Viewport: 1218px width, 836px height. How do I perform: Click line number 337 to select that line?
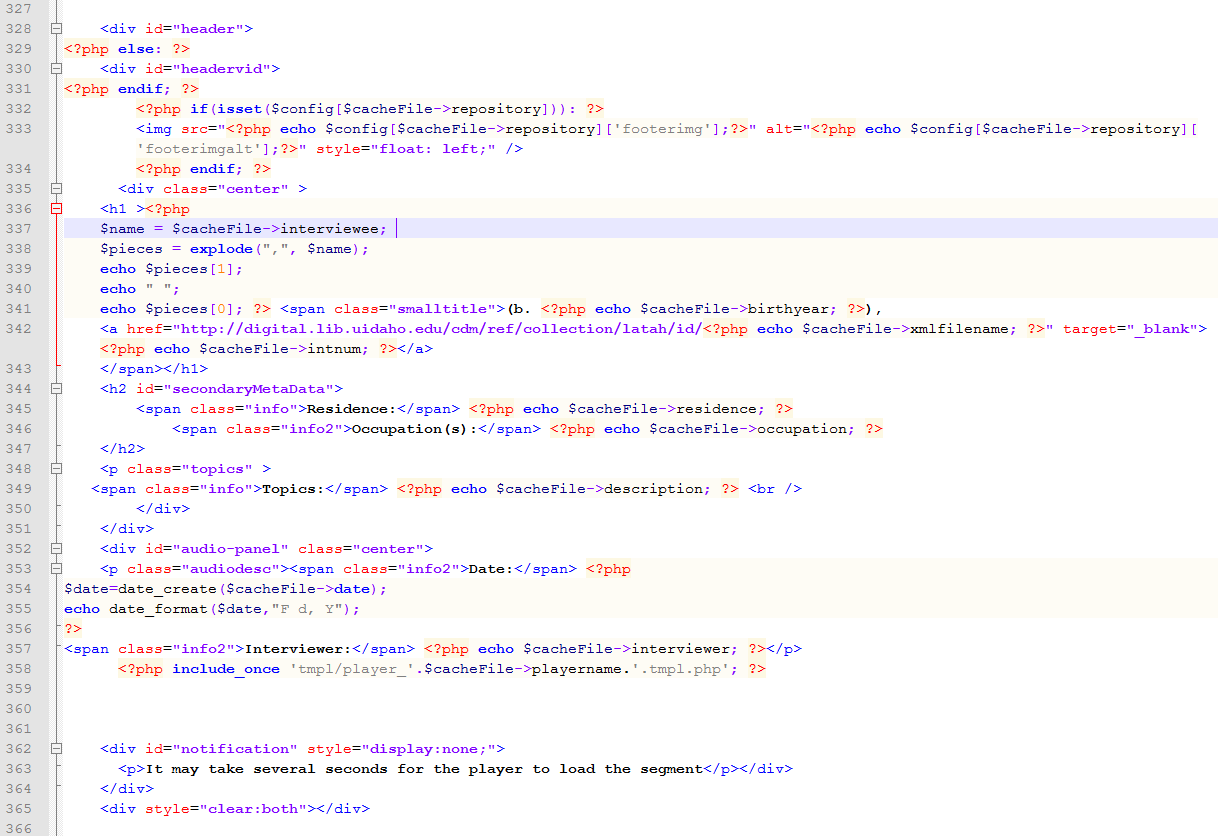20,228
